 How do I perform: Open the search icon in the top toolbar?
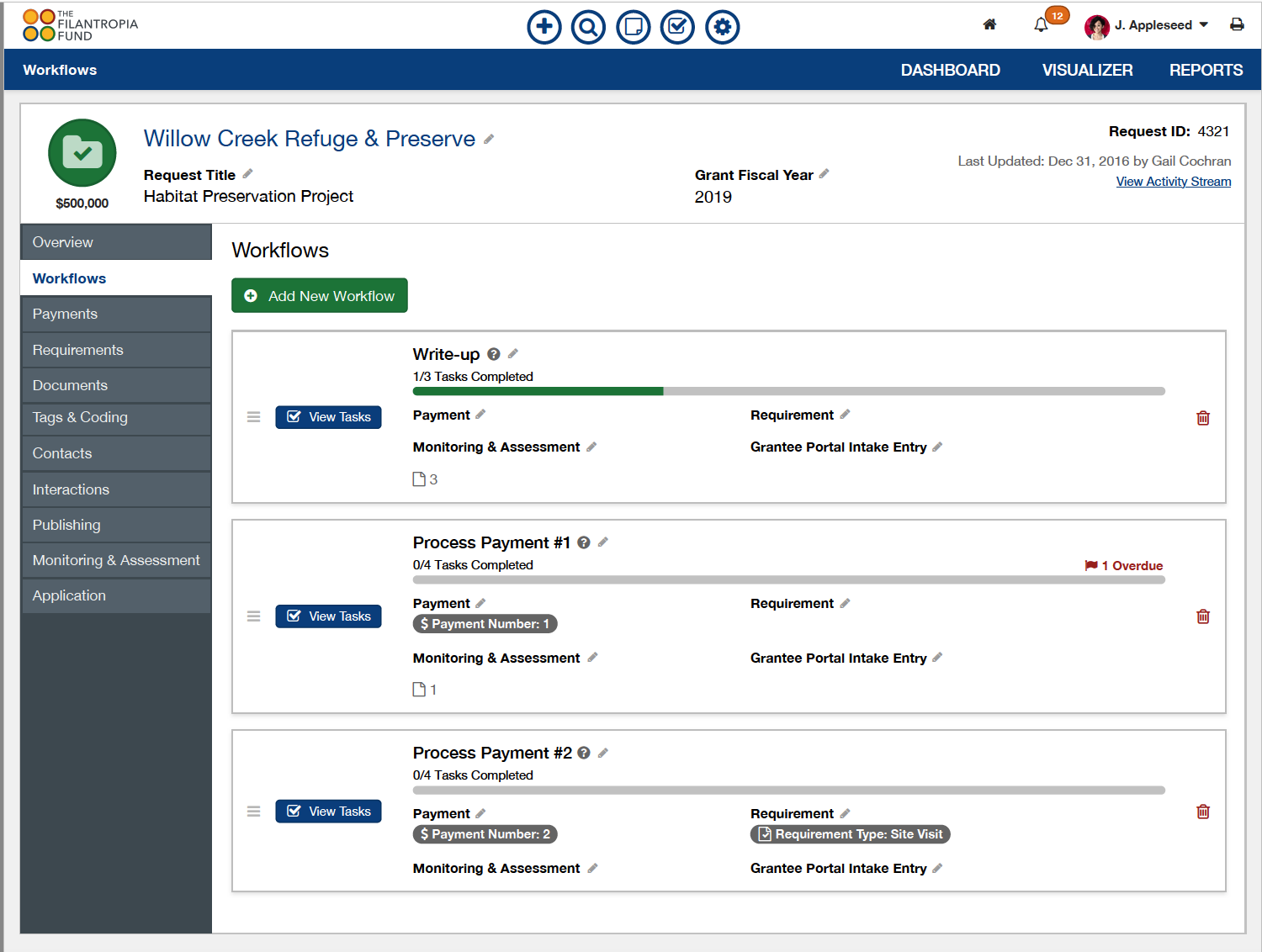(x=588, y=26)
